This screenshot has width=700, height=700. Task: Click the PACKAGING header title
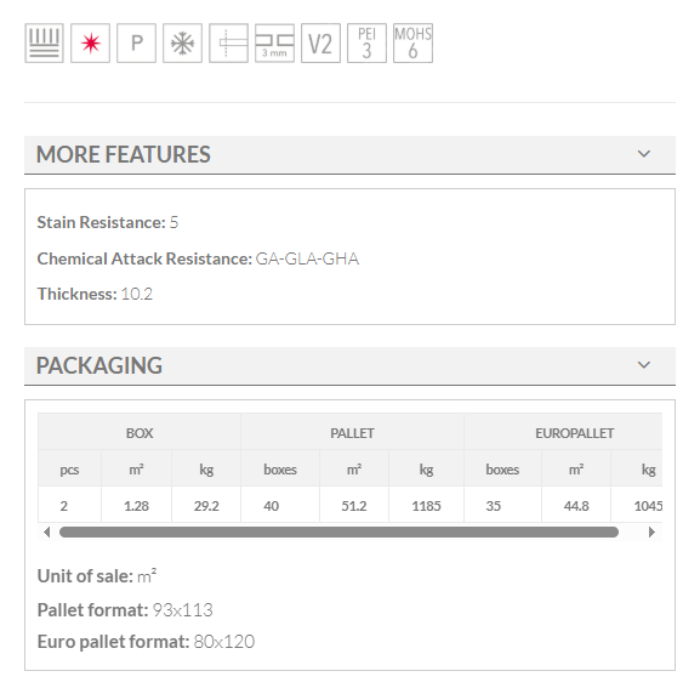click(x=99, y=366)
